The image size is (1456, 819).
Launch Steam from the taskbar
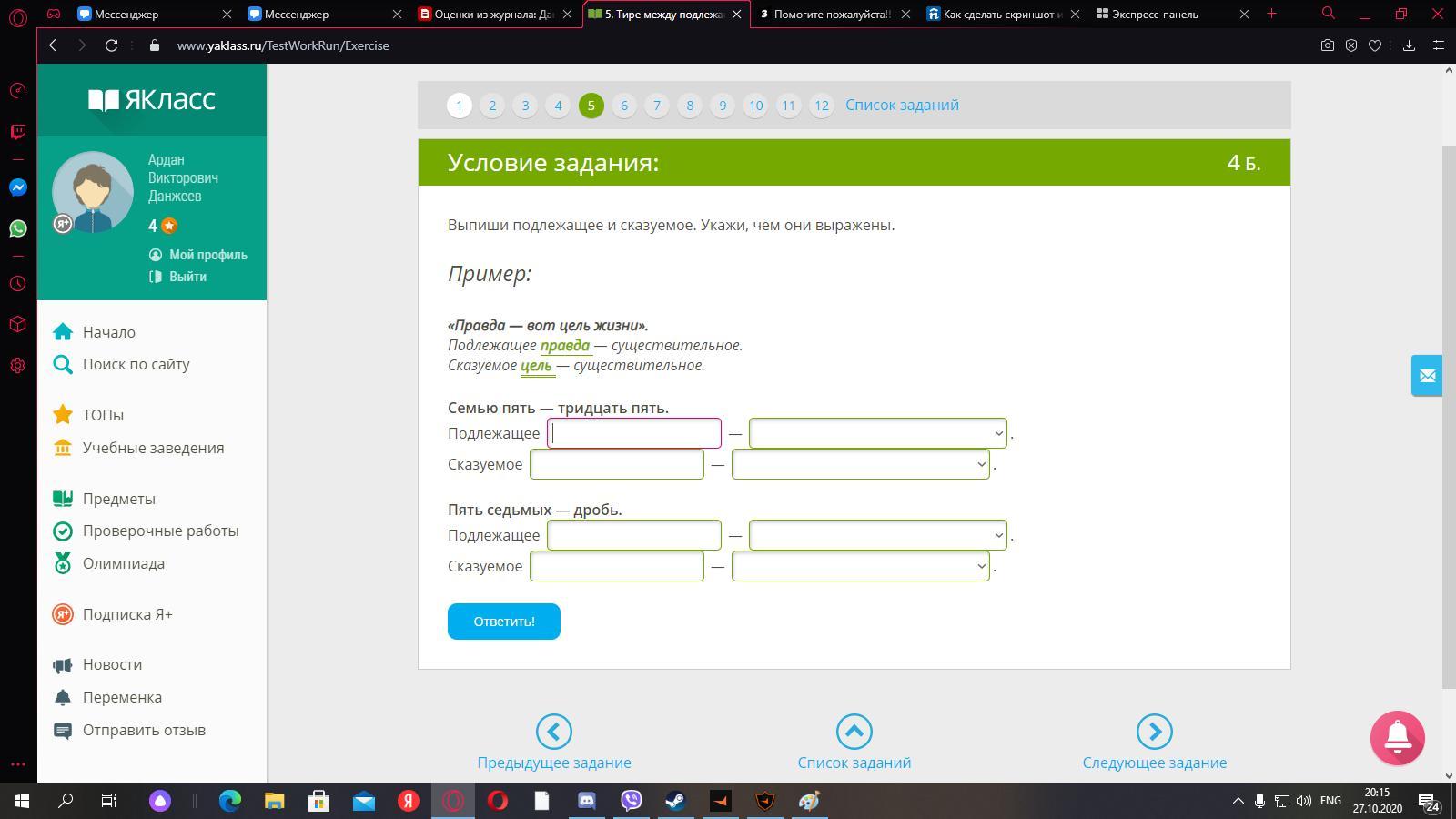pyautogui.click(x=675, y=801)
